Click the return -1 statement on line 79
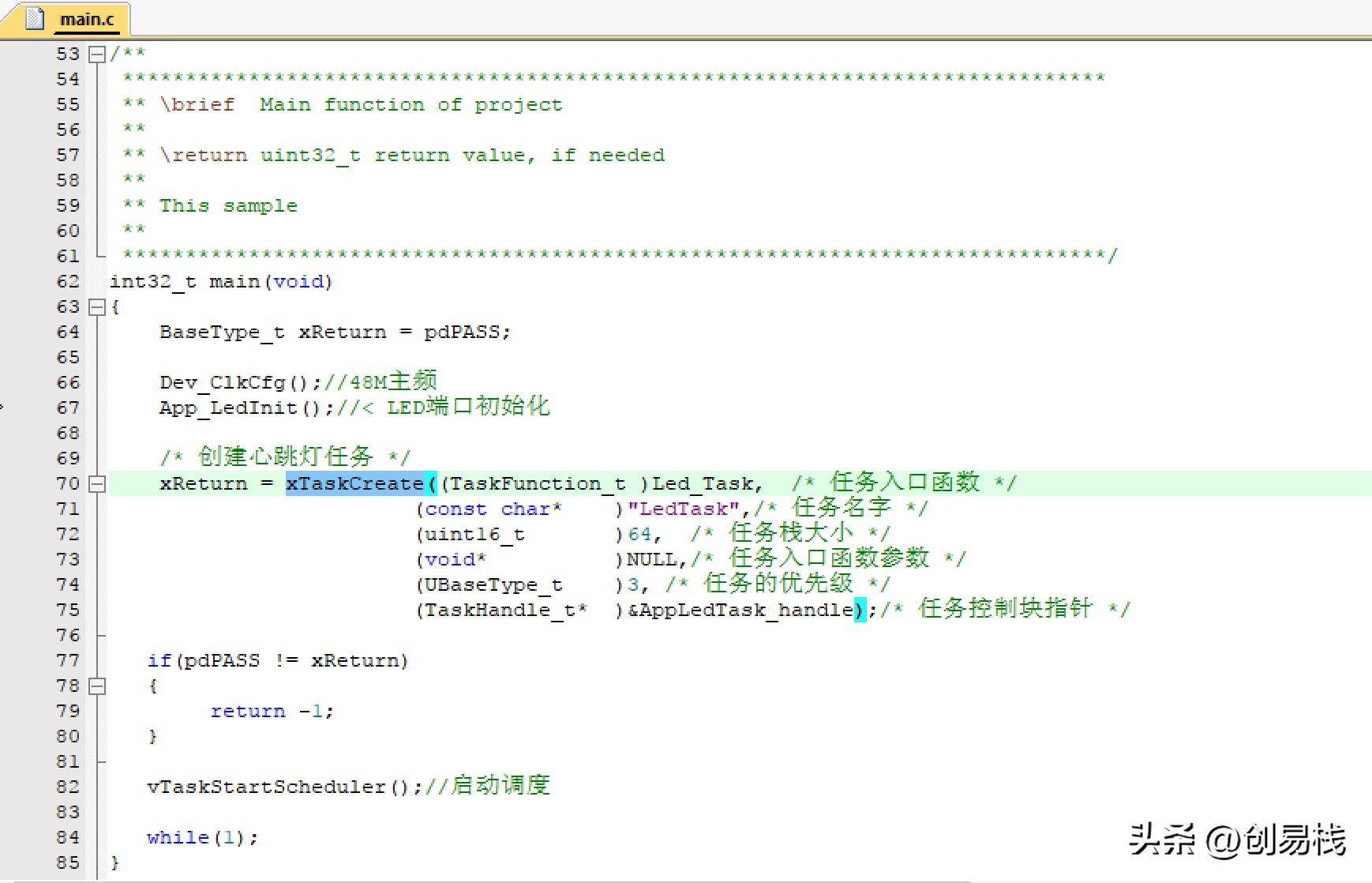This screenshot has height=883, width=1372. [x=272, y=711]
